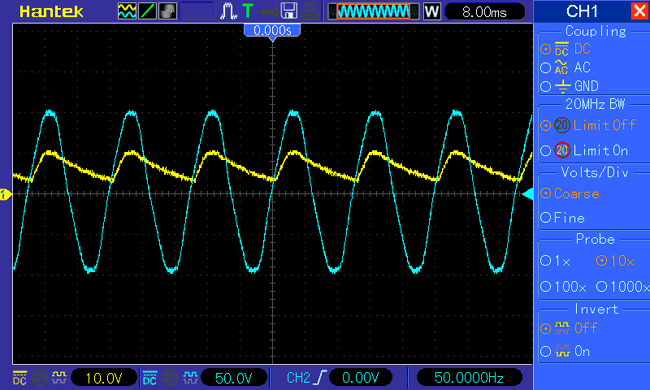Click the CH1 bandwidth limit status icon
Image resolution: width=650 pixels, height=390 pixels.
(x=39, y=378)
